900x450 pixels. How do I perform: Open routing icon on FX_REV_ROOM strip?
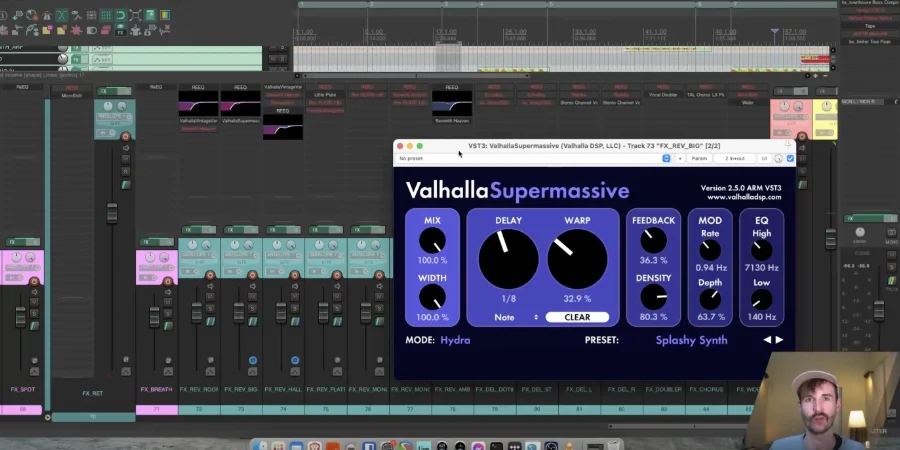point(211,321)
